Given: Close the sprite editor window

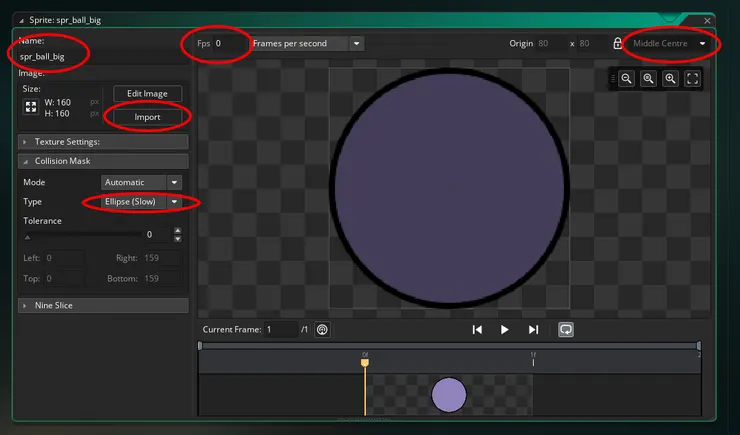Looking at the screenshot, I should point(707,21).
